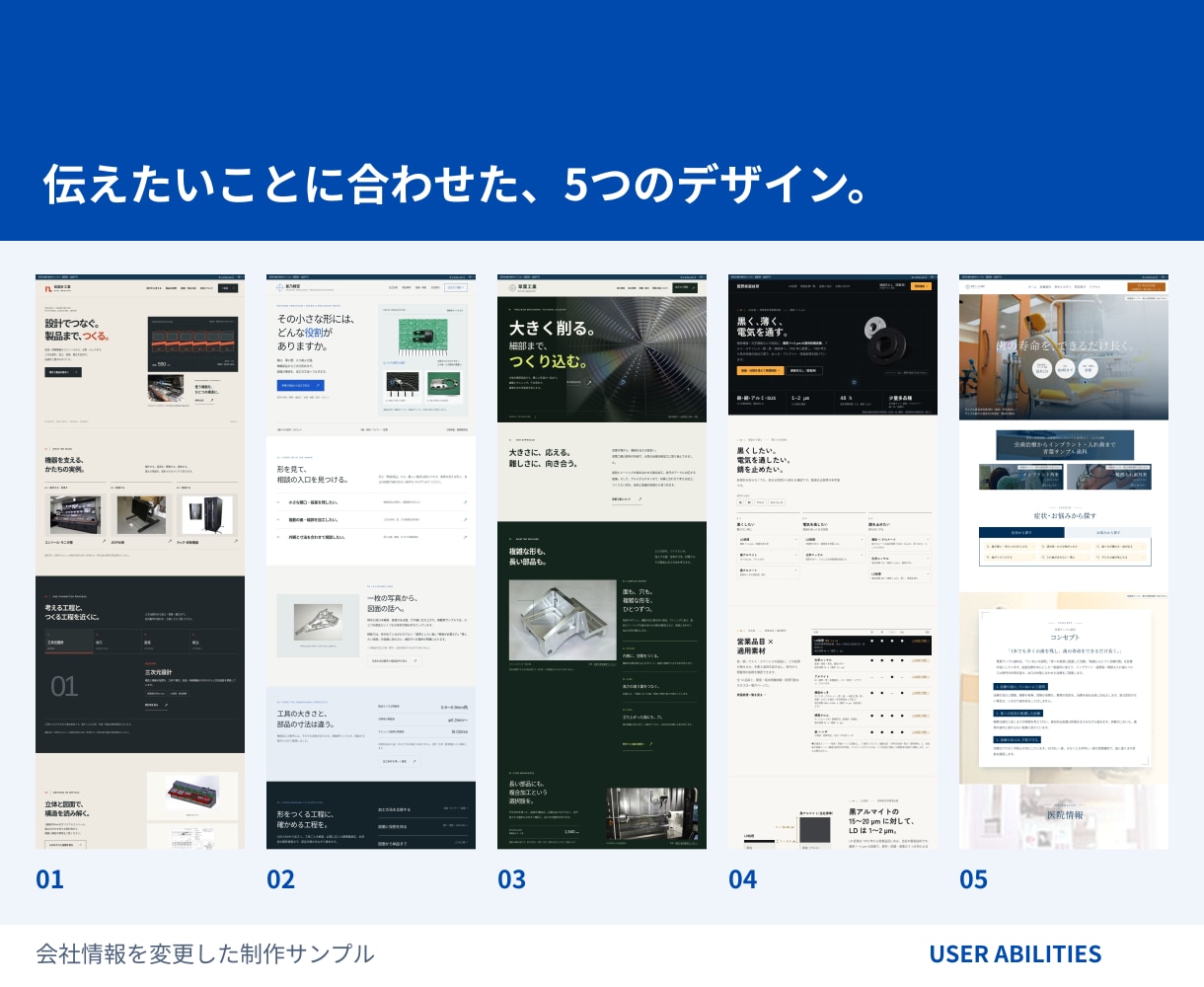Select the light right tab under 症状・お悩みから探す
This screenshot has width=1204, height=987.
1108,532
